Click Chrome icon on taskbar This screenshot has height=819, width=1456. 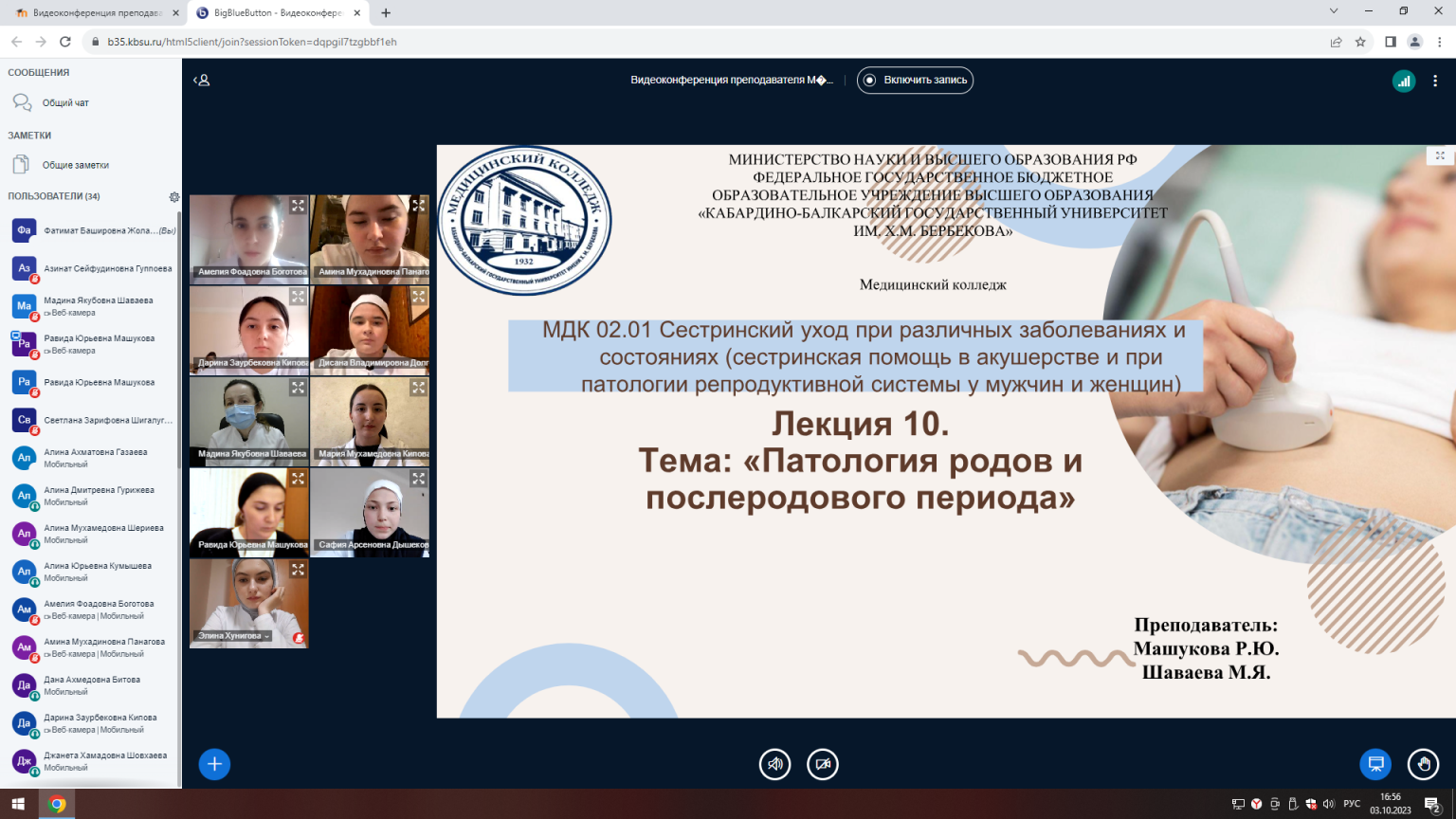click(x=57, y=804)
